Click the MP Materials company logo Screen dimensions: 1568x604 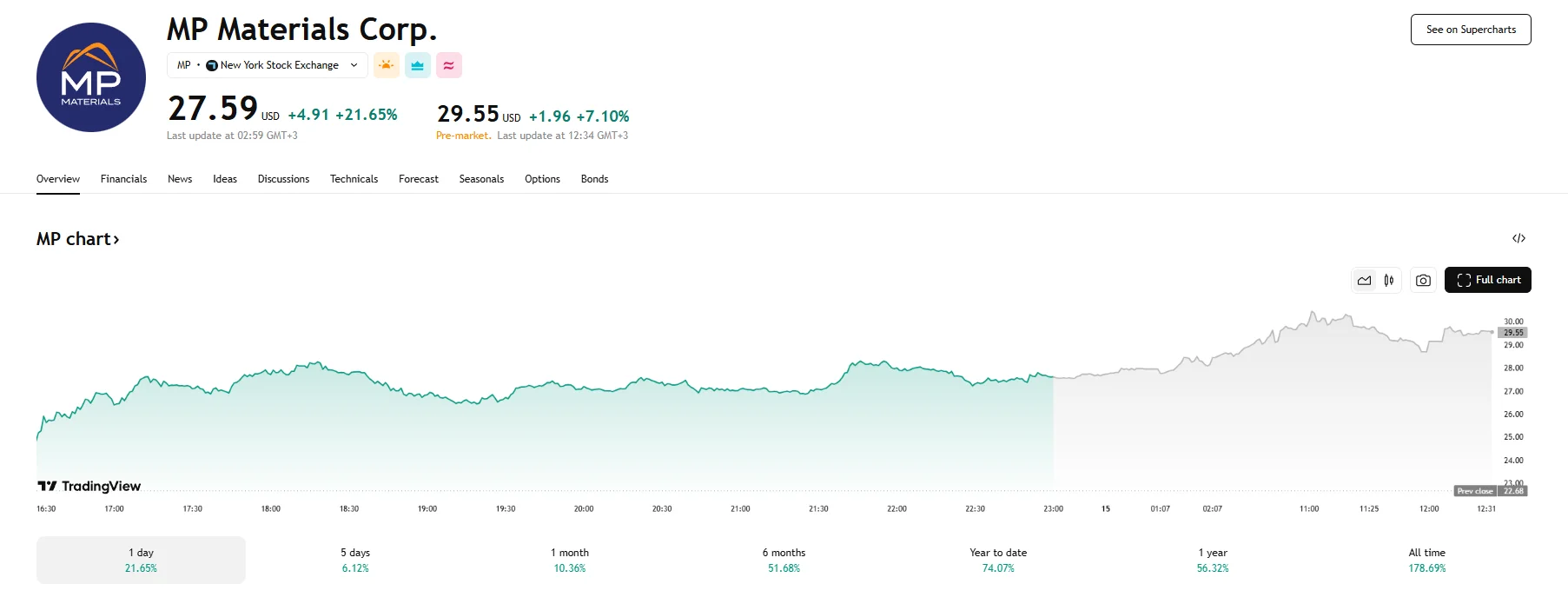(91, 77)
